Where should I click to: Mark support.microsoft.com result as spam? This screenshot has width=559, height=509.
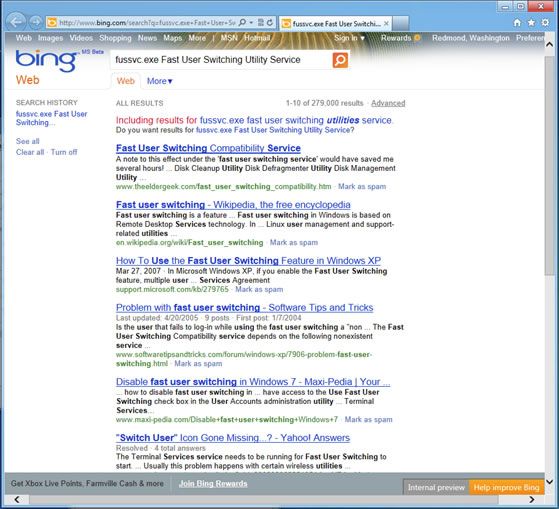point(259,289)
